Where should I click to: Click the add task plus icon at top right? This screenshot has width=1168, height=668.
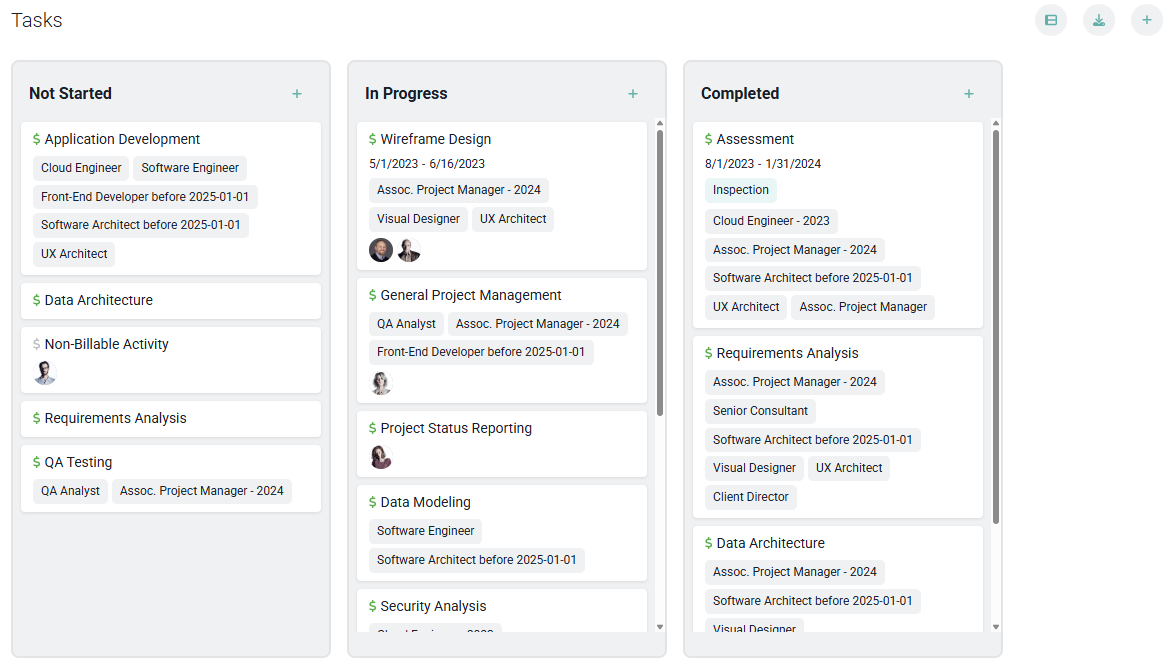point(1147,20)
